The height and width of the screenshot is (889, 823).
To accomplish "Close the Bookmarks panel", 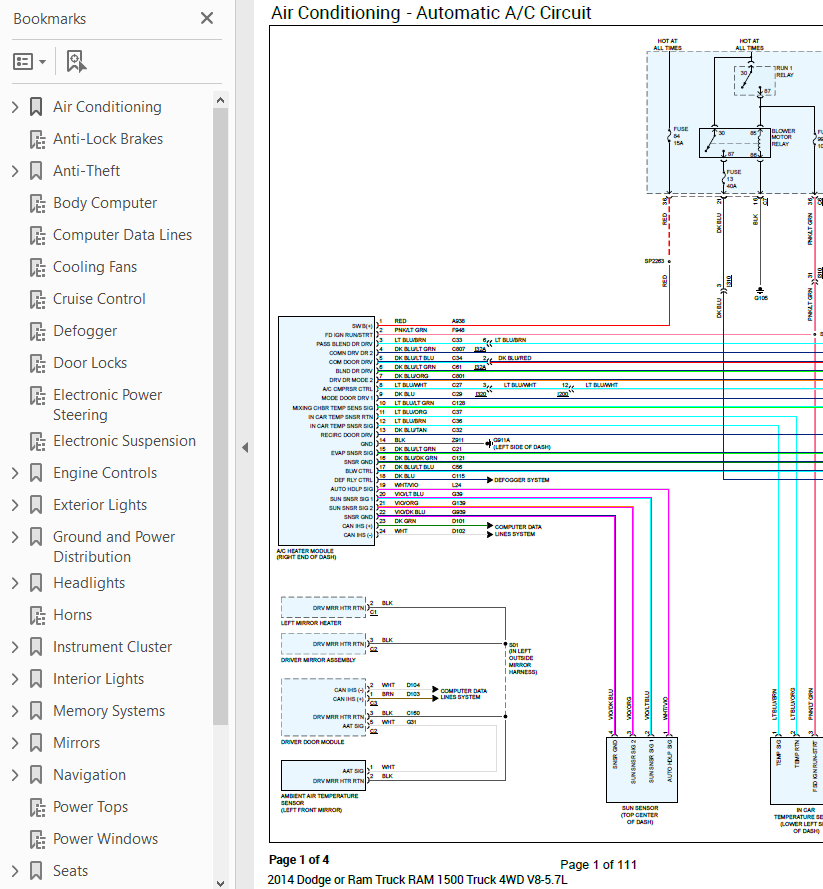I will click(x=206, y=17).
